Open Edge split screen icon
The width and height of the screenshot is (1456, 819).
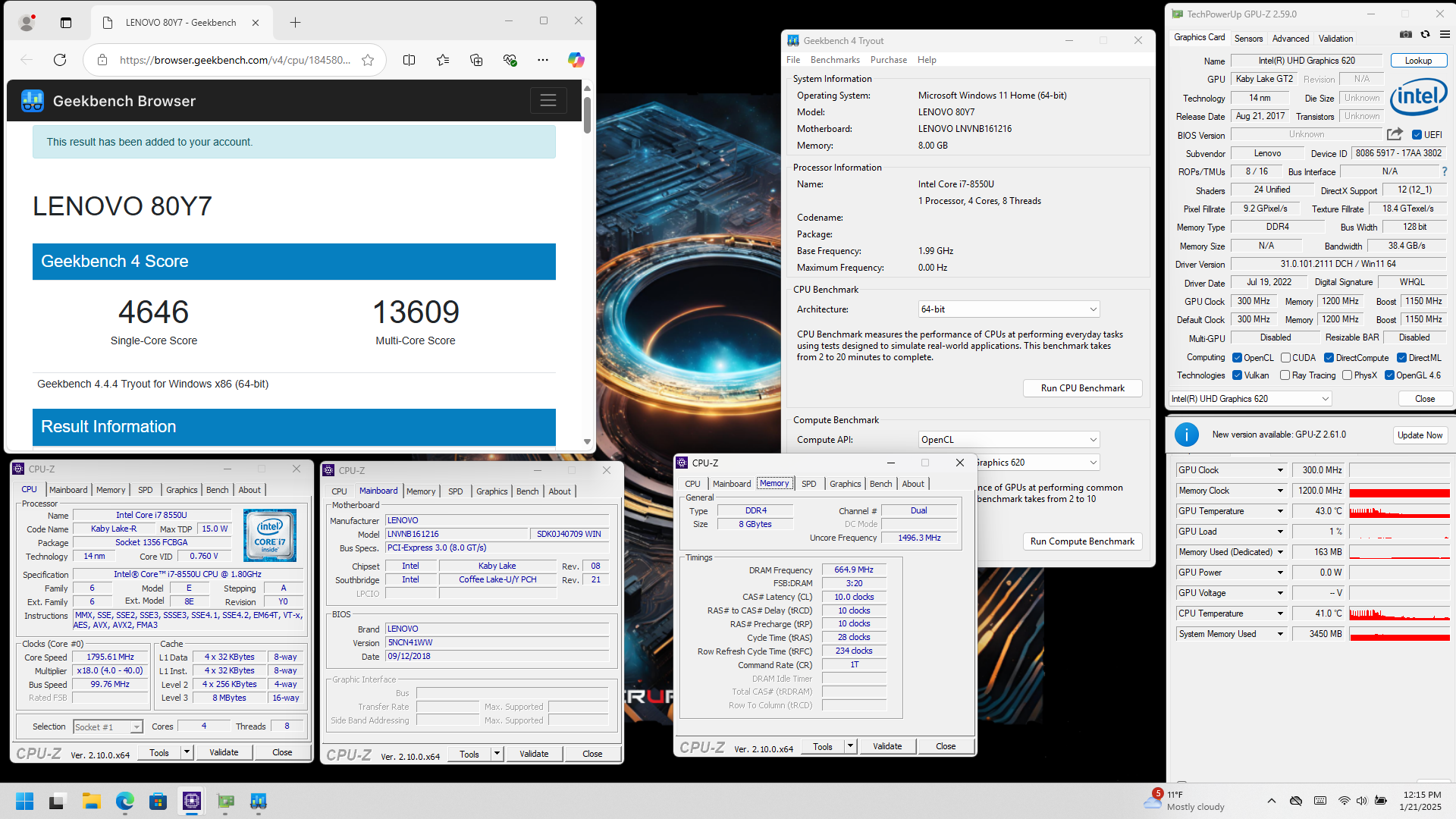[409, 60]
